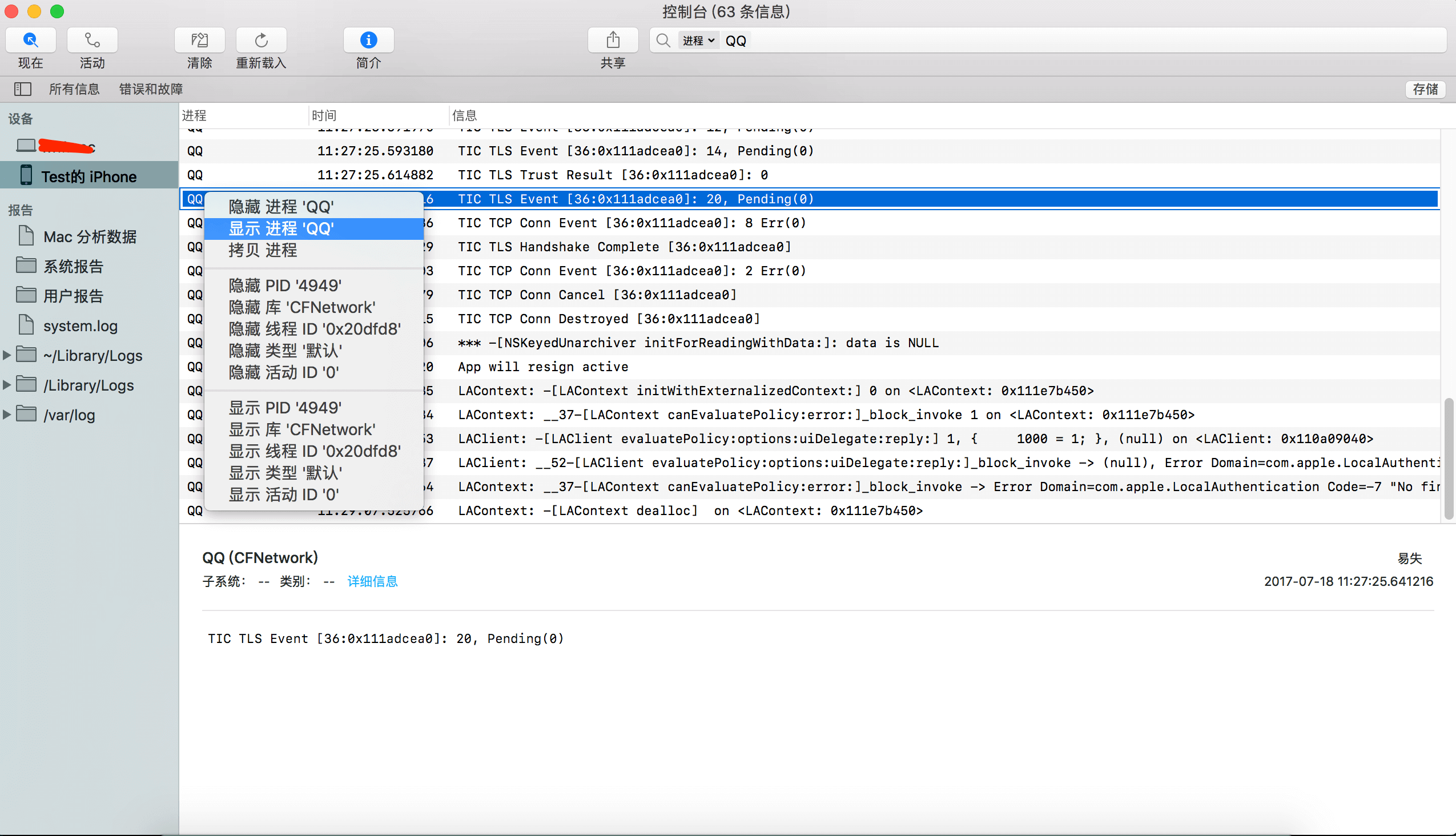Viewport: 1456px width, 836px height.
Task: Expand the /Library/Logs folder
Action: click(x=7, y=385)
